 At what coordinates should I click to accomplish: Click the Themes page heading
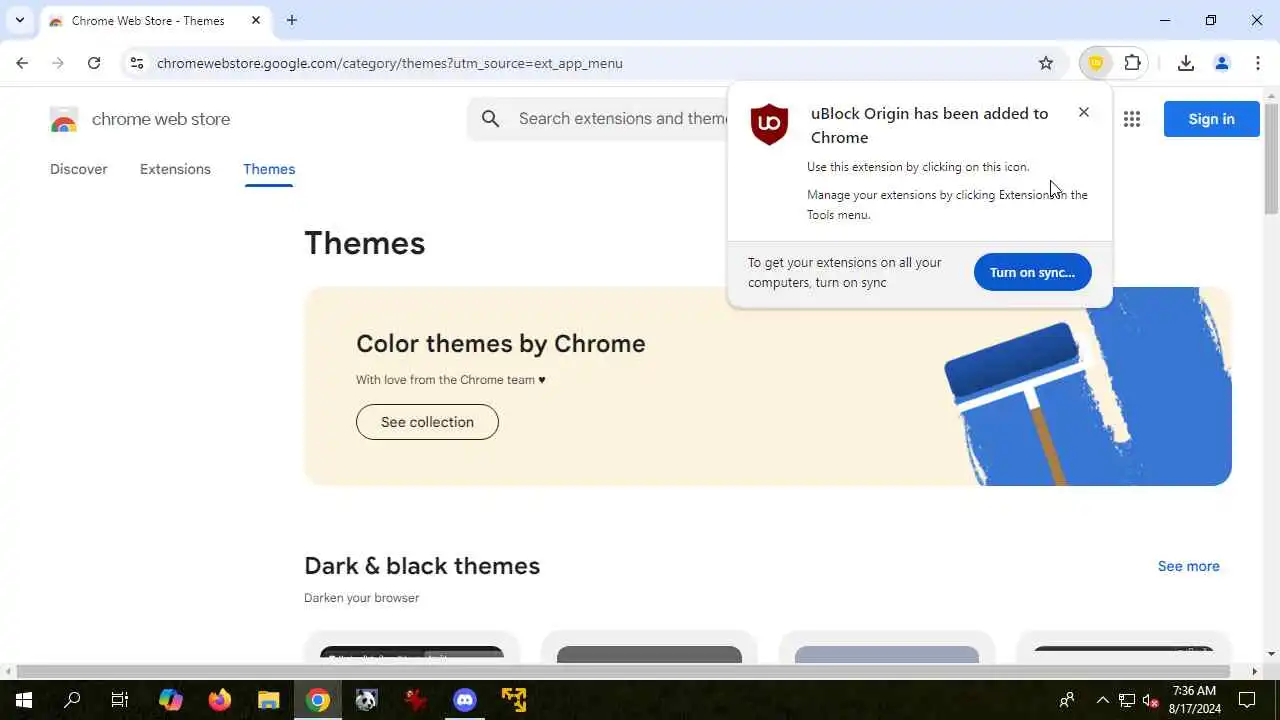click(x=365, y=244)
